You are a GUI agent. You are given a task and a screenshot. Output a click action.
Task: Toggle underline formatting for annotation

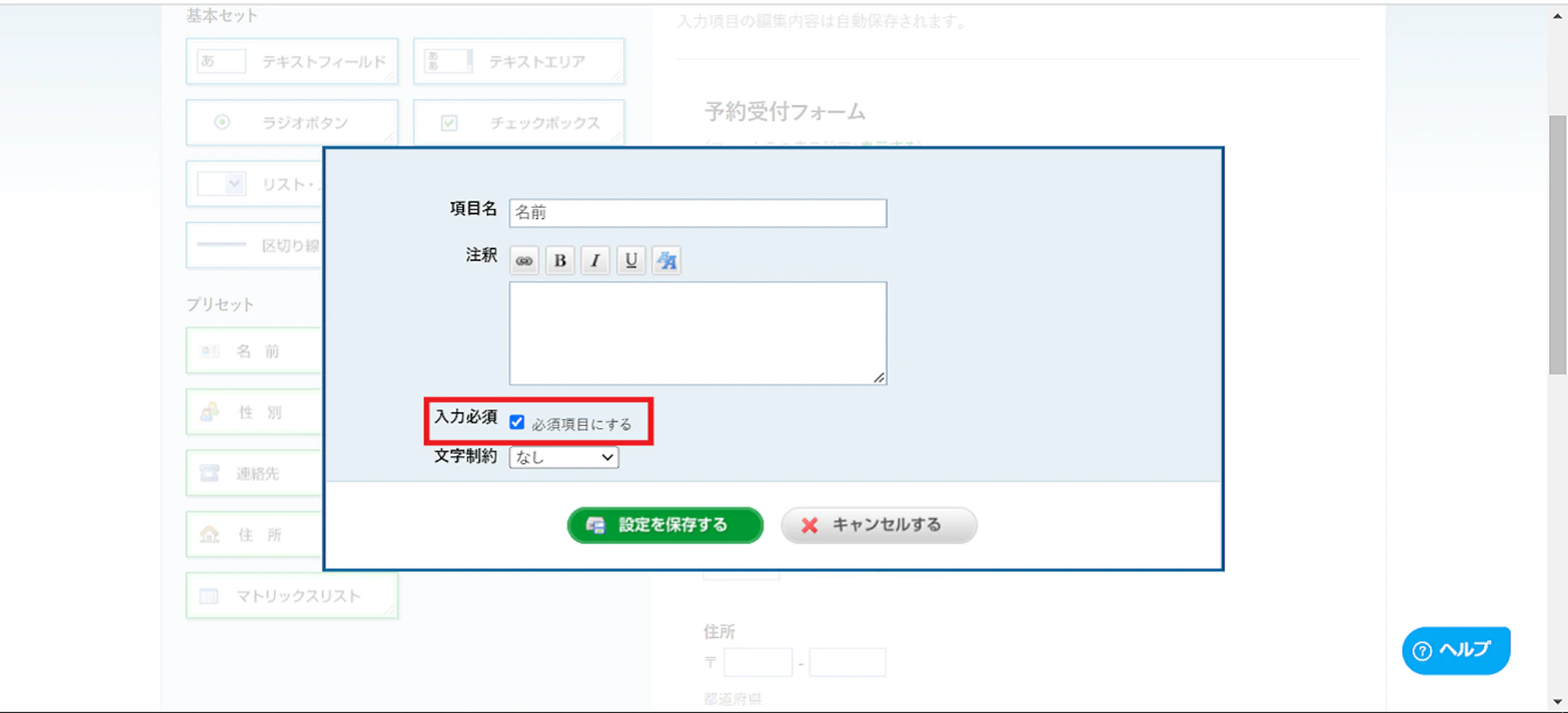click(x=631, y=261)
